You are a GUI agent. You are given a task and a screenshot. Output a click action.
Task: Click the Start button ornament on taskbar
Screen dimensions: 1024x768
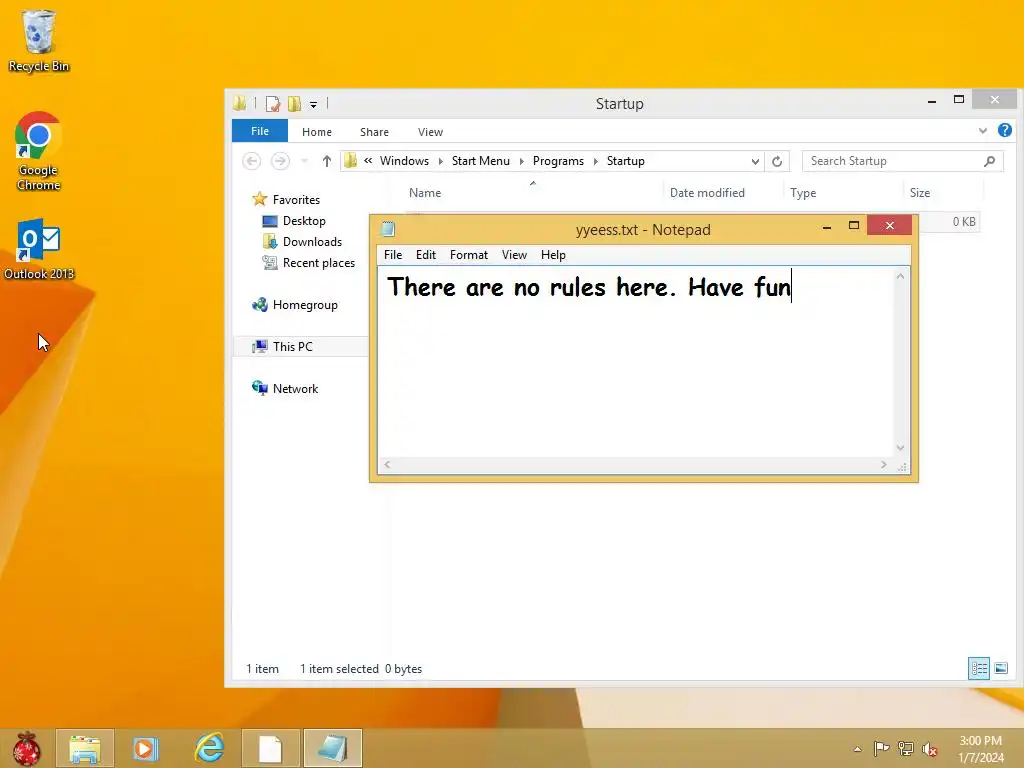[26, 748]
